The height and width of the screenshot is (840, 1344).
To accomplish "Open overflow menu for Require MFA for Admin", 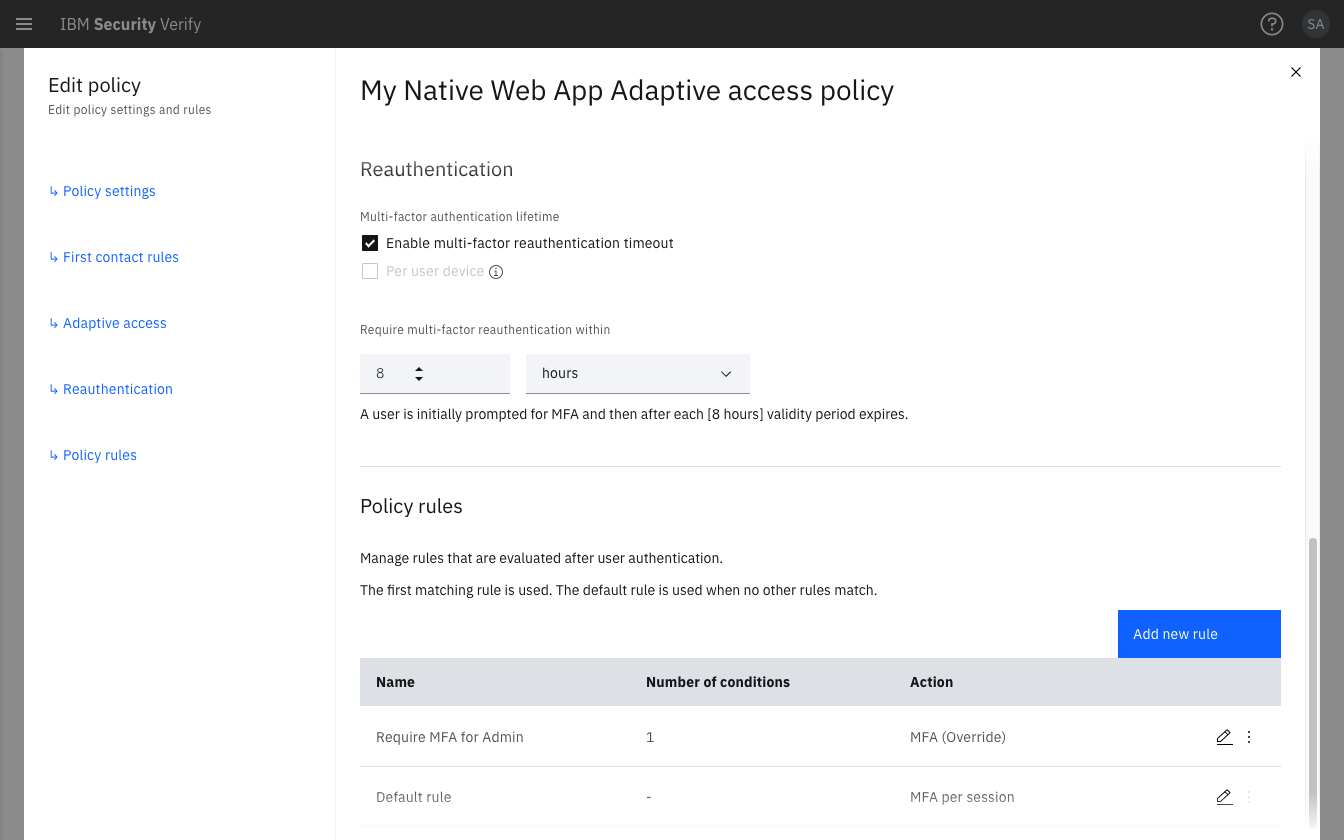I will [x=1249, y=737].
